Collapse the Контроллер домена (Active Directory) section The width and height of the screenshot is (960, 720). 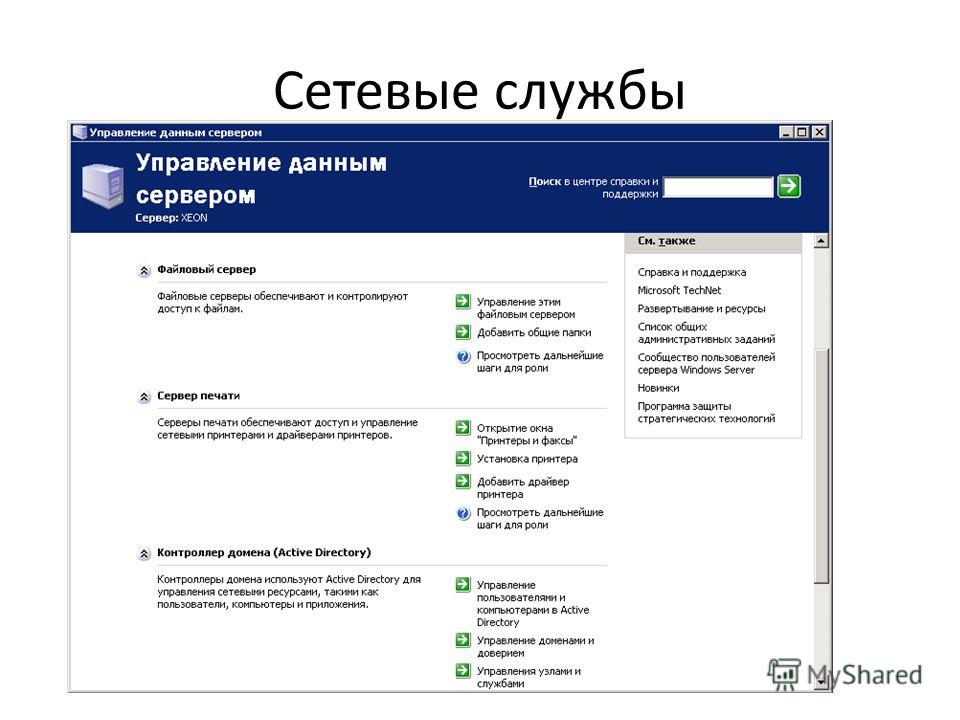144,554
